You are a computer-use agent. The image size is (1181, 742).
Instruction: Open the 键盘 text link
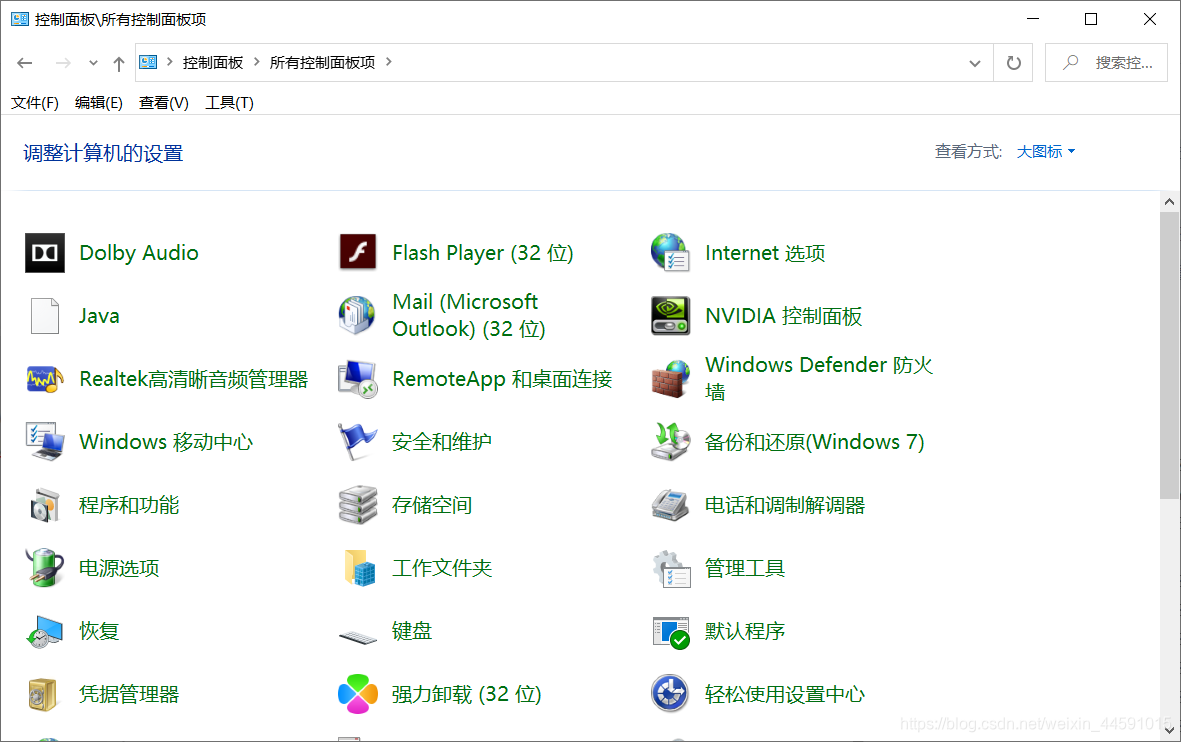[x=411, y=631]
